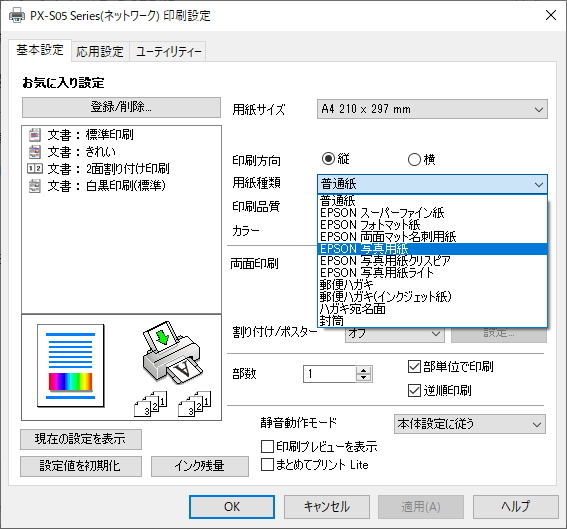Click 登録/削除... button
567x529 pixels.
click(121, 107)
